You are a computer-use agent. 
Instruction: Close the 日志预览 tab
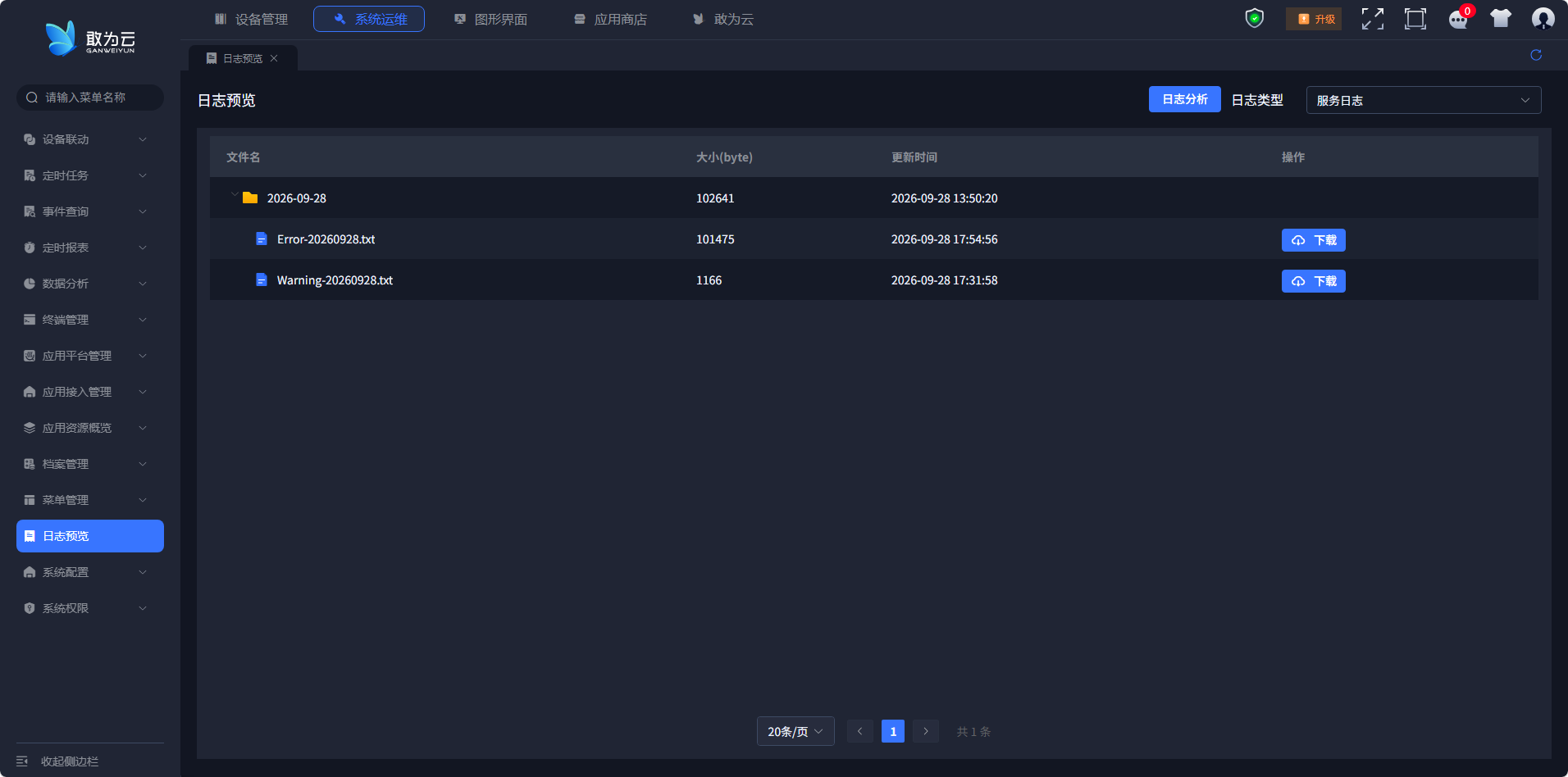coord(274,58)
